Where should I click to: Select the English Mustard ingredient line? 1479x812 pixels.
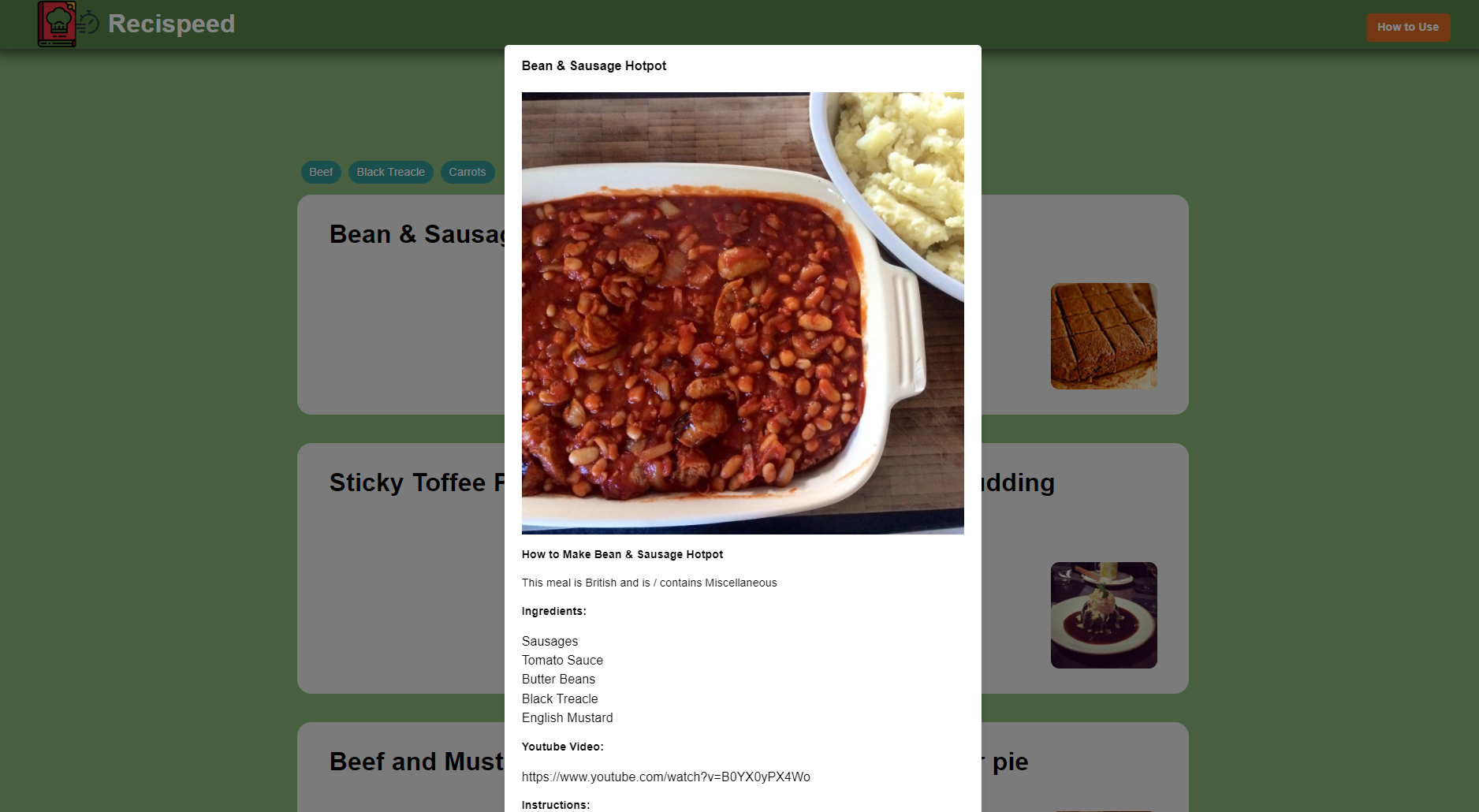tap(567, 717)
